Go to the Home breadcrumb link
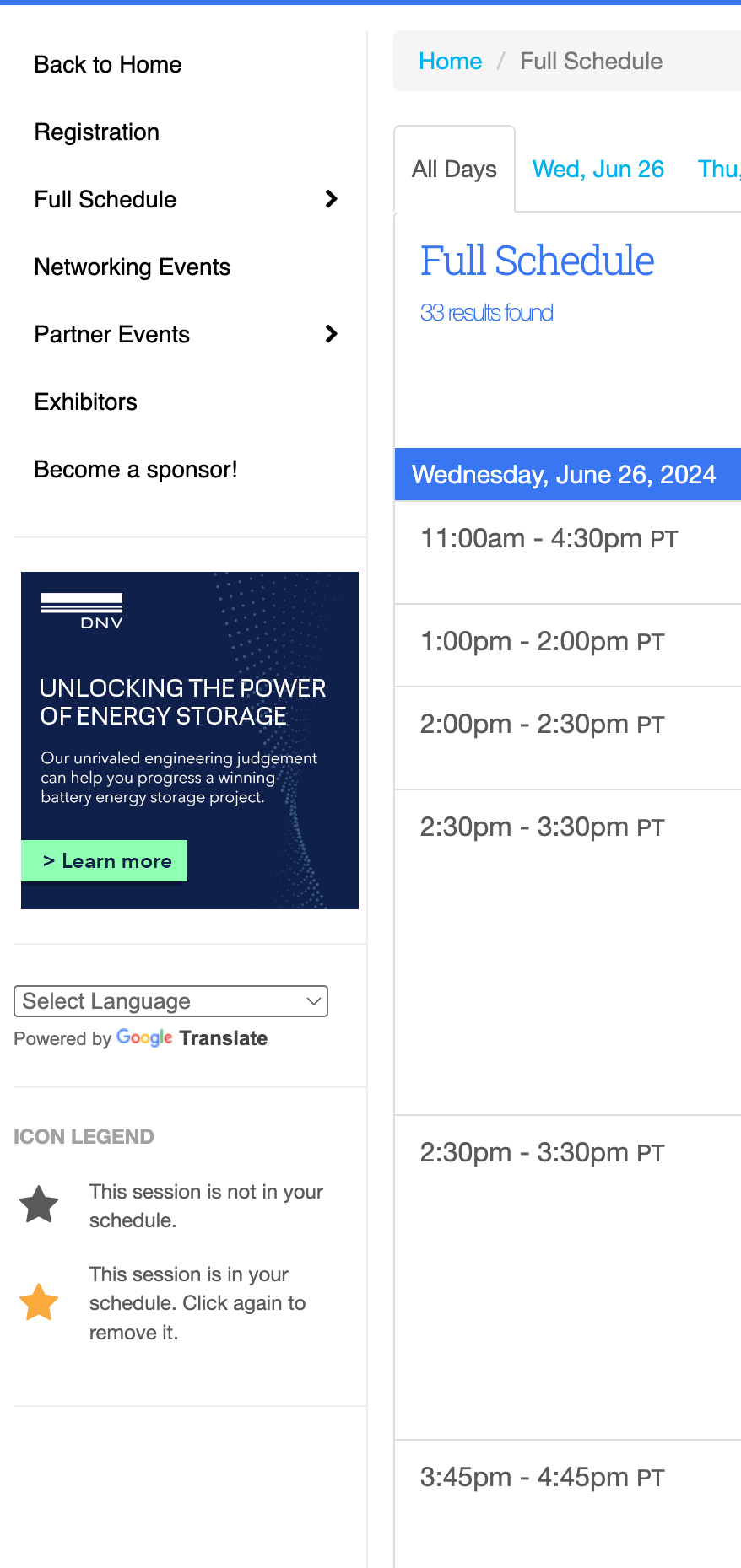Viewport: 741px width, 1568px height. coord(450,61)
